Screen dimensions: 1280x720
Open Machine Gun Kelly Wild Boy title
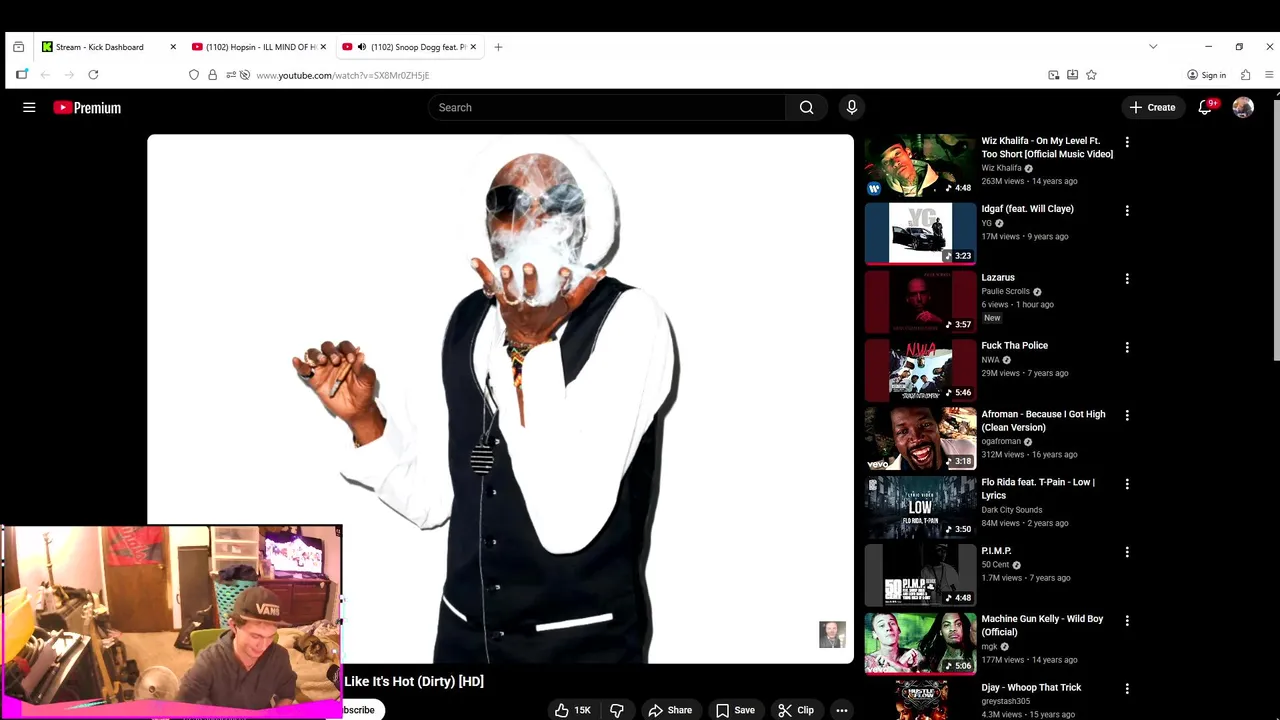coord(1042,625)
